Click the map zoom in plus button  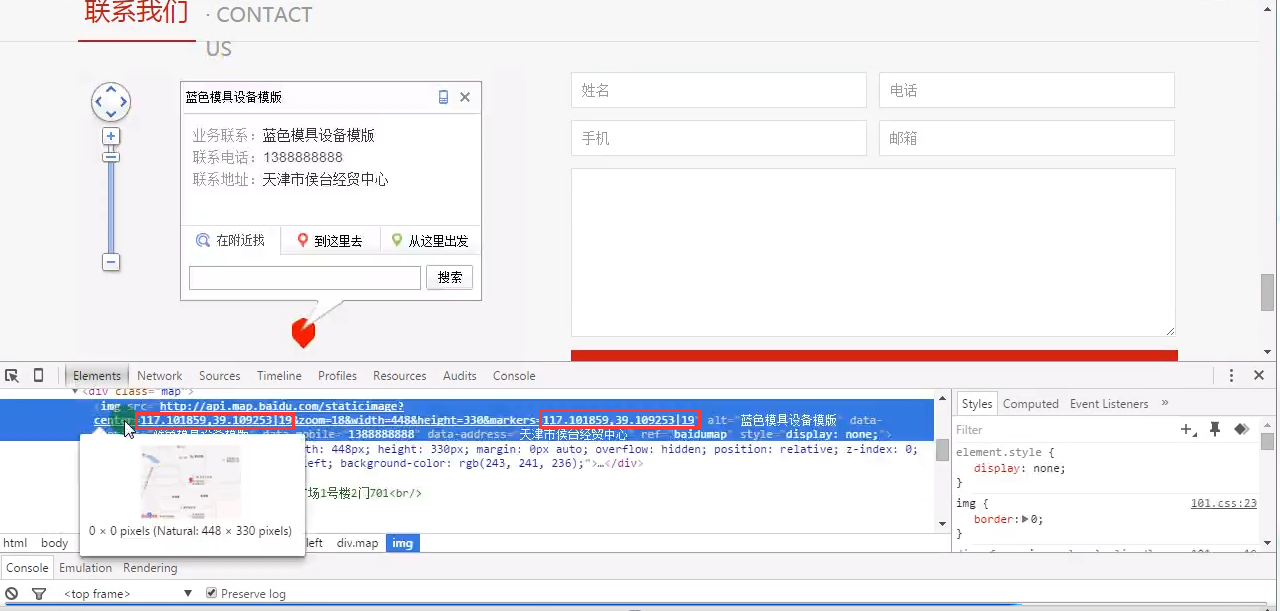[x=111, y=136]
